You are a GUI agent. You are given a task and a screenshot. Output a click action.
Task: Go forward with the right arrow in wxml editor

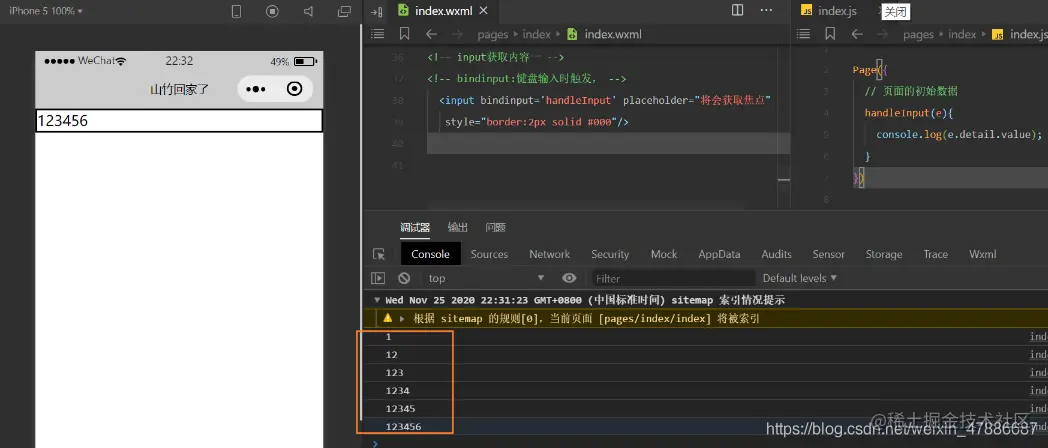tap(457, 34)
